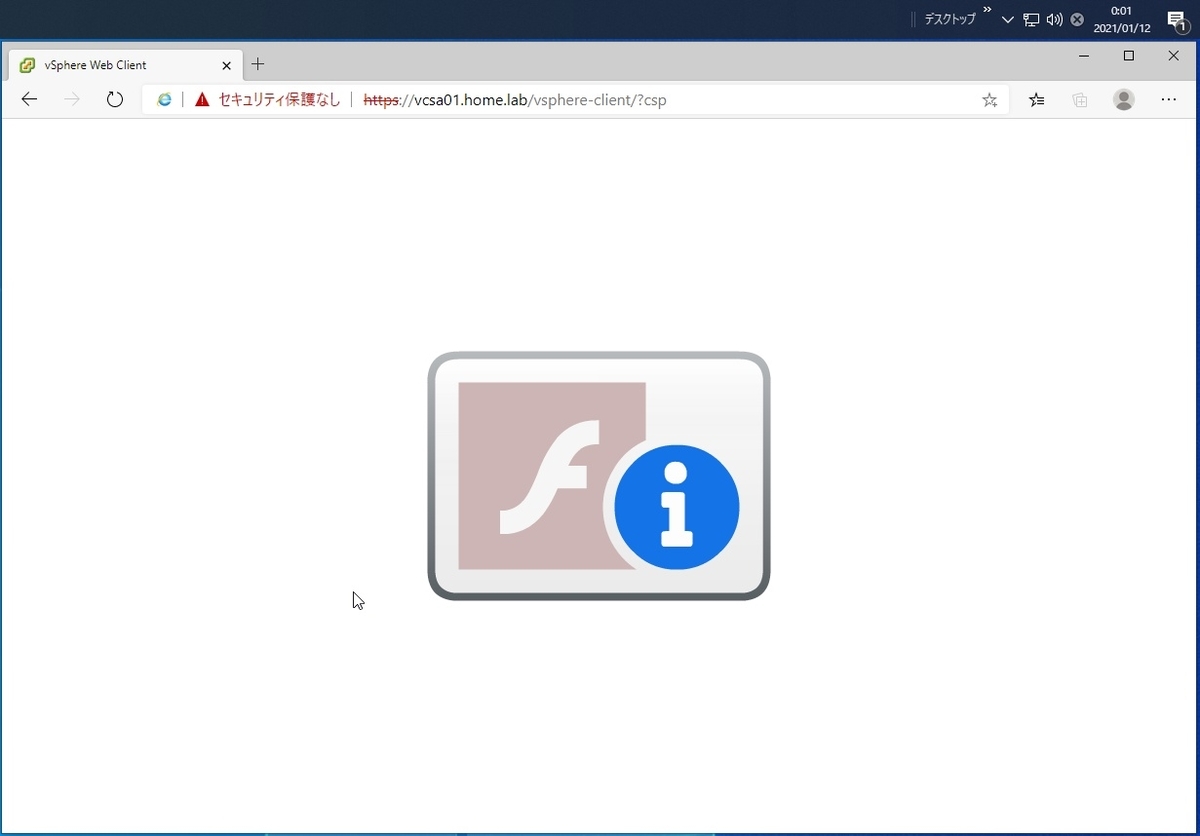Open the volume speaker tray icon

click(1054, 19)
